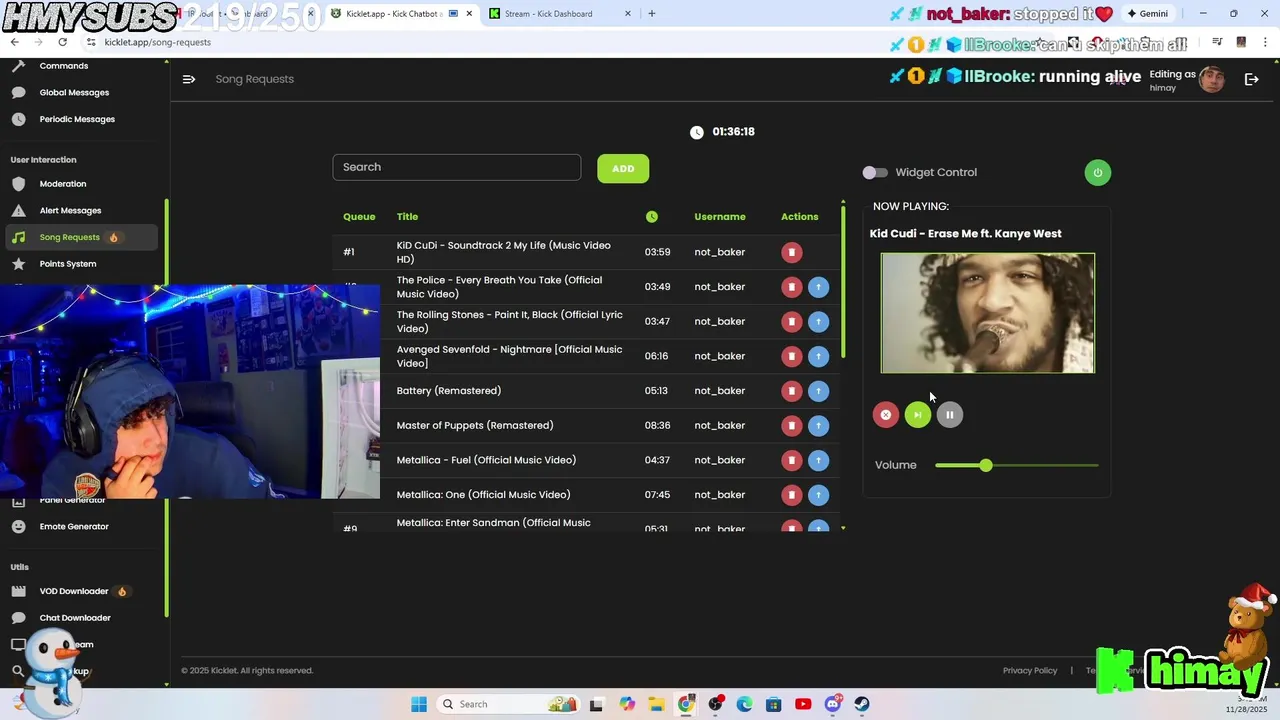
Task: Sort by the Title column header
Action: click(407, 217)
